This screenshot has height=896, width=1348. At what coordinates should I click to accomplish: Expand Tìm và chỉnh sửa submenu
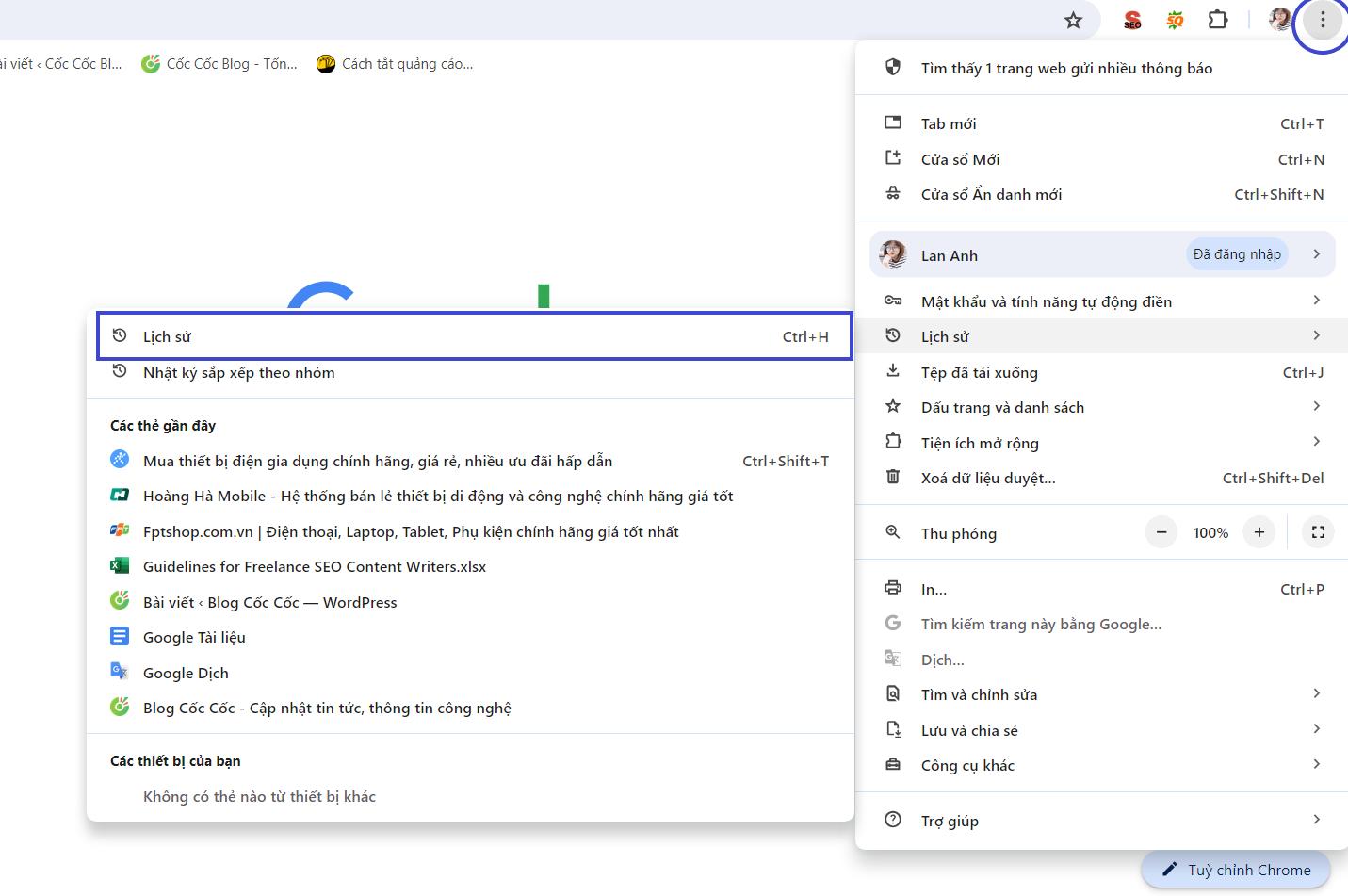point(1102,694)
